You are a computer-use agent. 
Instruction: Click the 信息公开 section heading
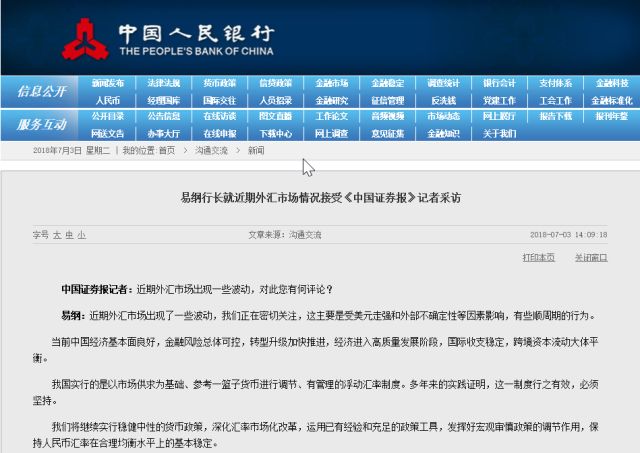pyautogui.click(x=42, y=91)
